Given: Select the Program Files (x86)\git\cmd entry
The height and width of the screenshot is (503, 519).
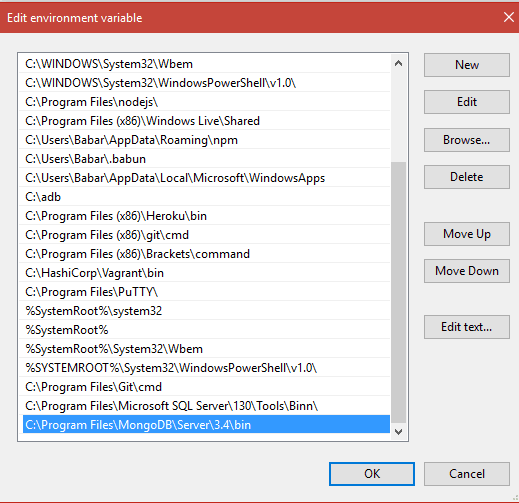Looking at the screenshot, I should (x=205, y=235).
